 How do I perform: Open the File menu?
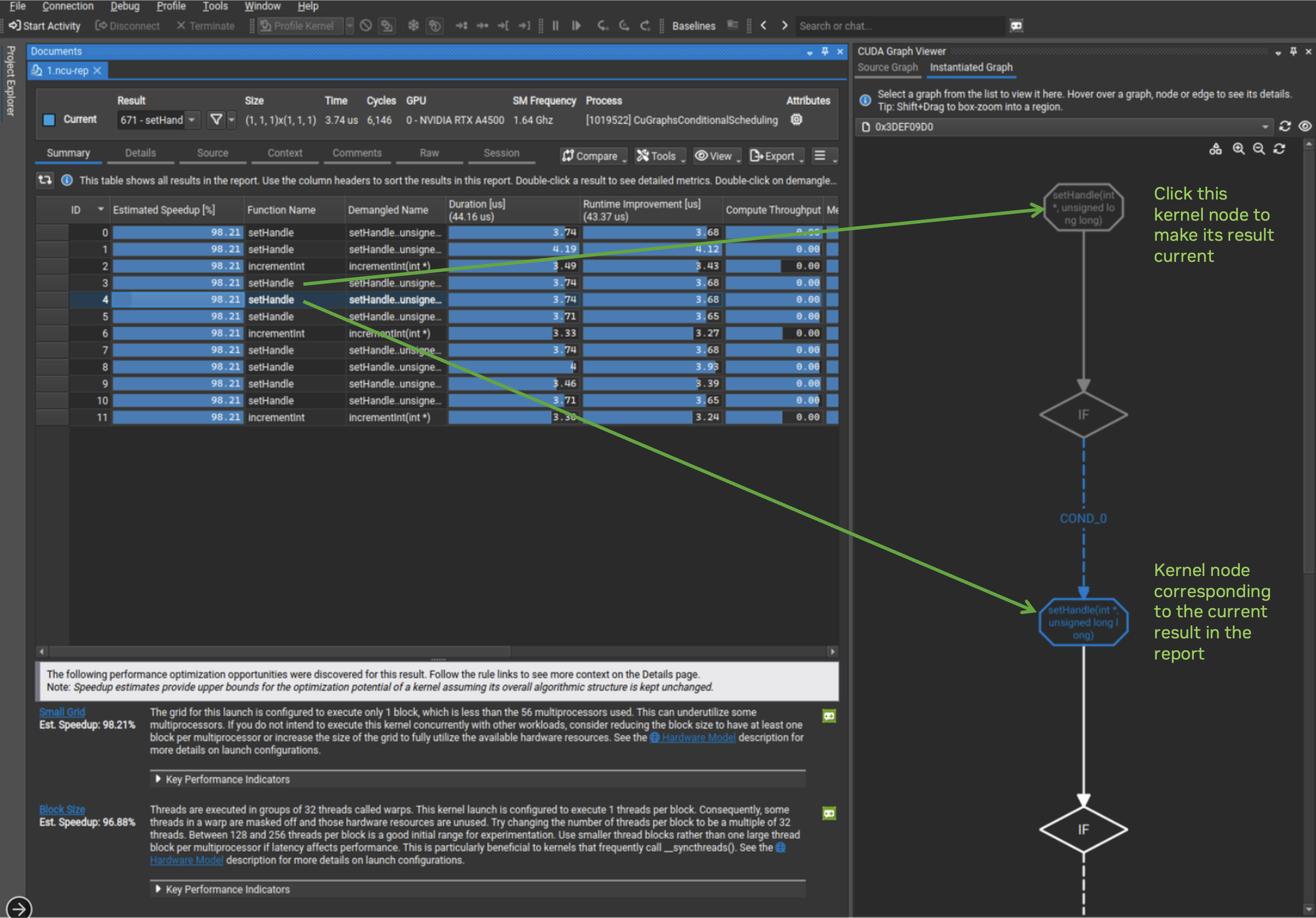point(18,6)
